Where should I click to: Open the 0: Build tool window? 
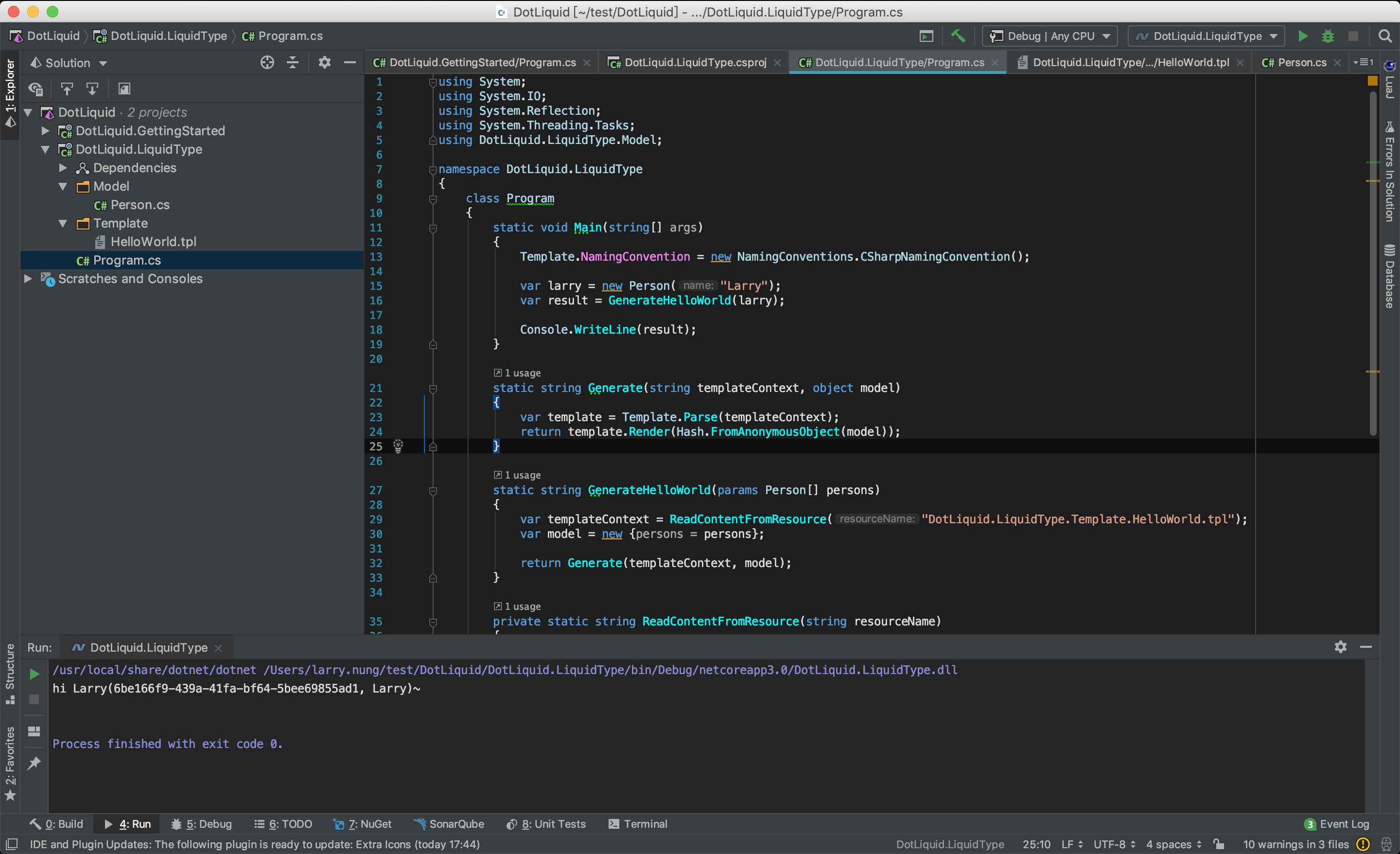click(x=56, y=824)
